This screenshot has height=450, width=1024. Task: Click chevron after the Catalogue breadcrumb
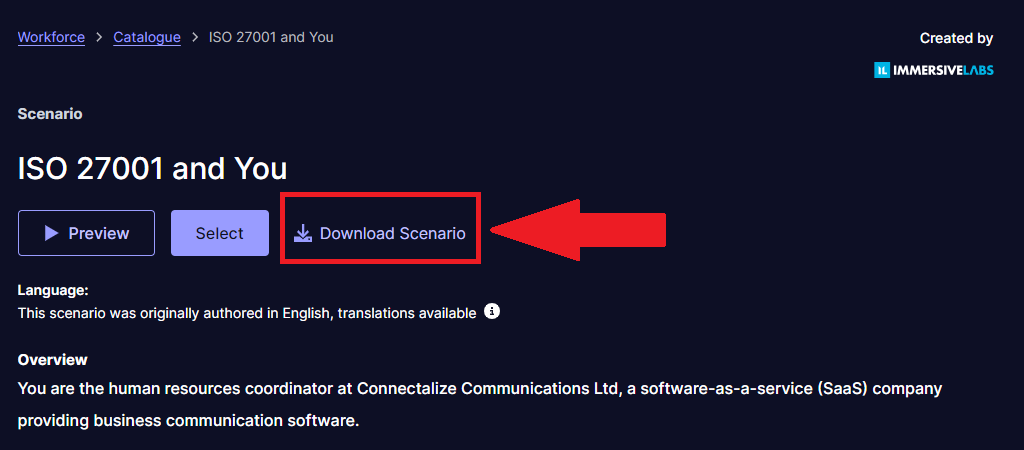pos(195,38)
